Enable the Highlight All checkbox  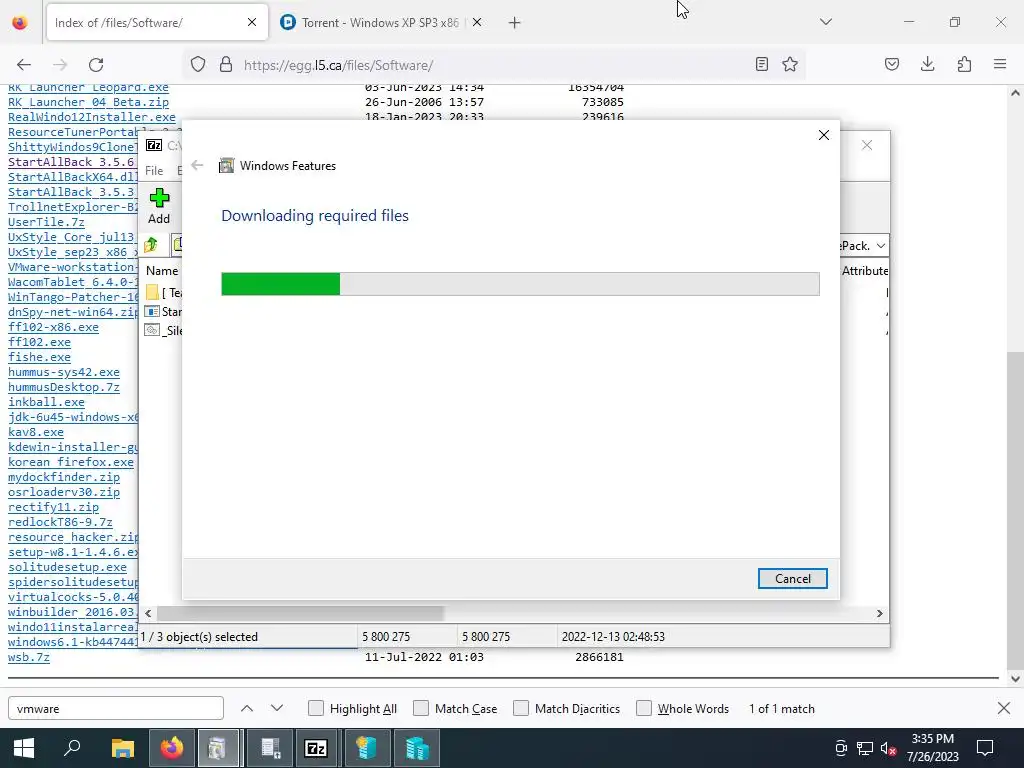316,709
